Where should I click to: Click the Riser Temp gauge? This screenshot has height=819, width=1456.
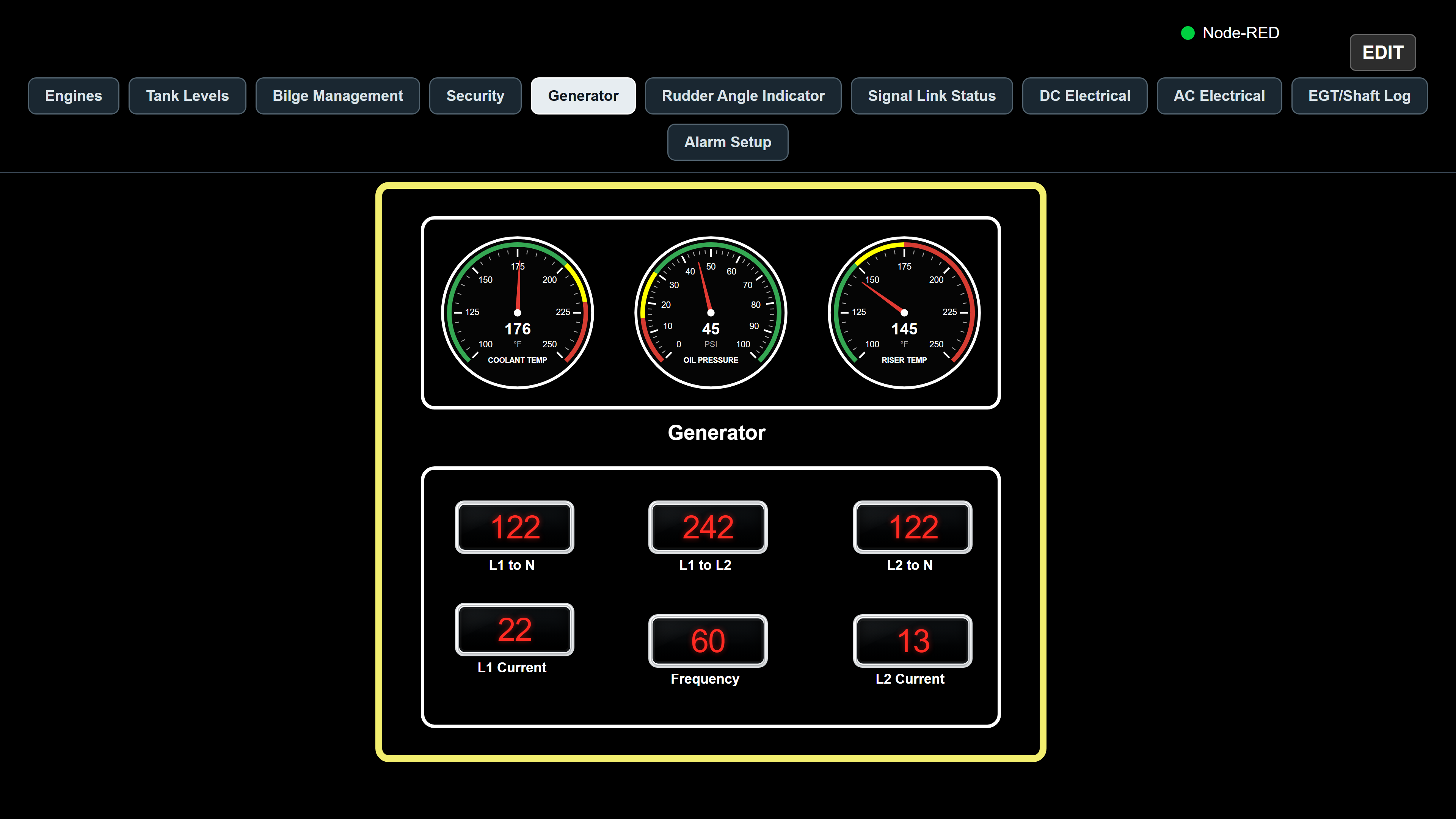point(904,312)
